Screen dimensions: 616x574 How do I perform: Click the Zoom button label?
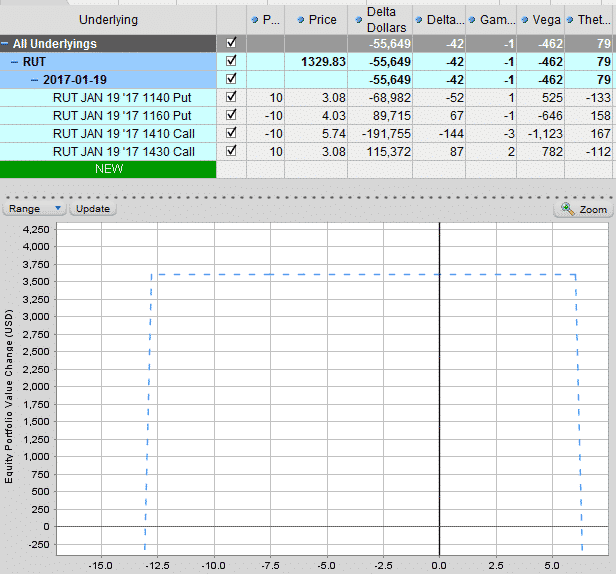[593, 210]
